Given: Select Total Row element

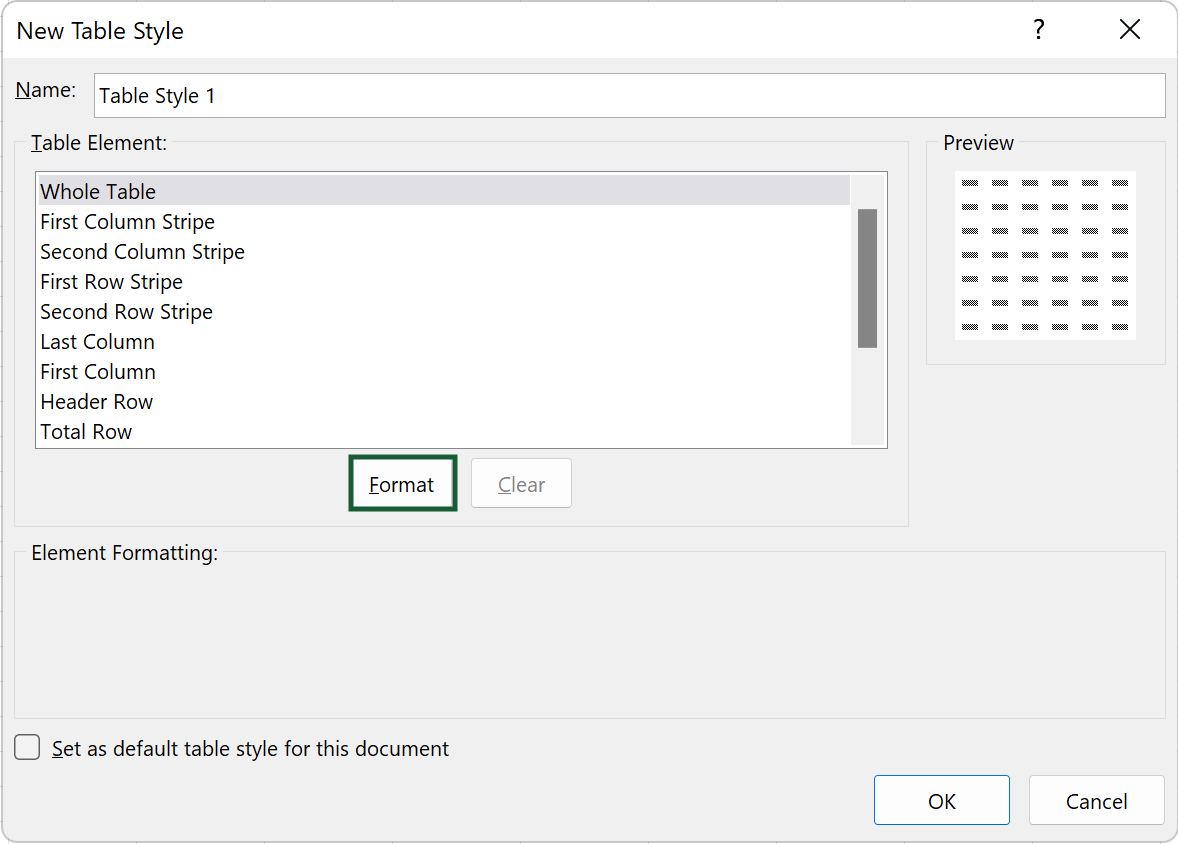Looking at the screenshot, I should (x=86, y=432).
